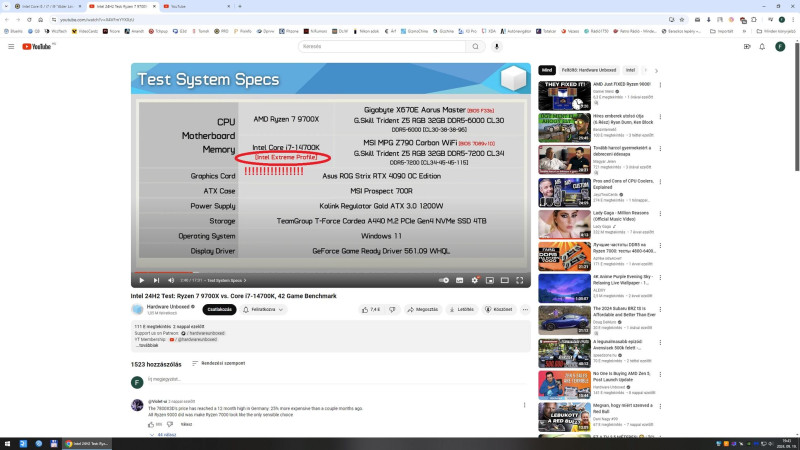This screenshot has width=800, height=450.
Task: Skip to the next video
Action: tap(156, 280)
